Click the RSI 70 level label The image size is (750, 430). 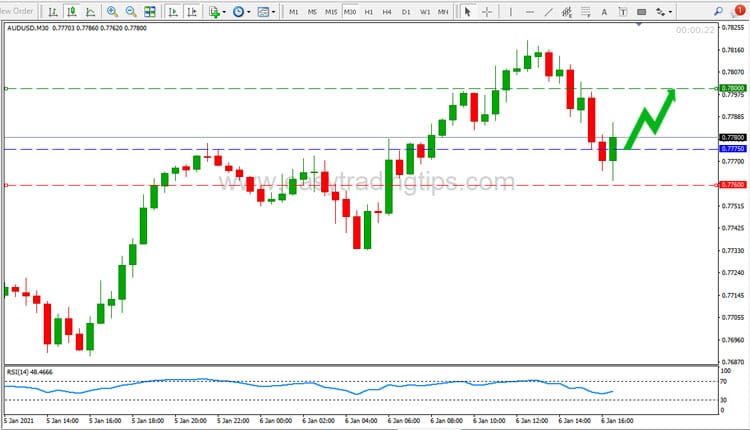[x=723, y=382]
